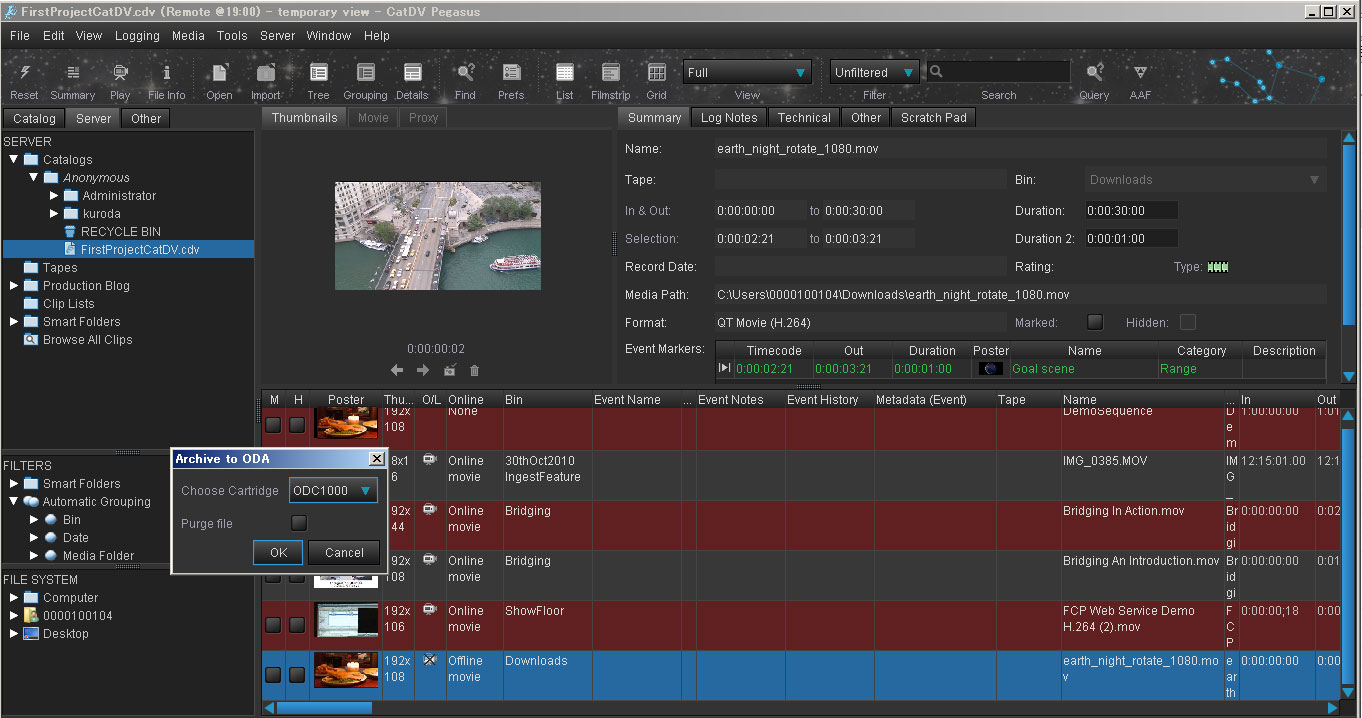
Task: Expand the Administrator folder
Action: point(54,195)
